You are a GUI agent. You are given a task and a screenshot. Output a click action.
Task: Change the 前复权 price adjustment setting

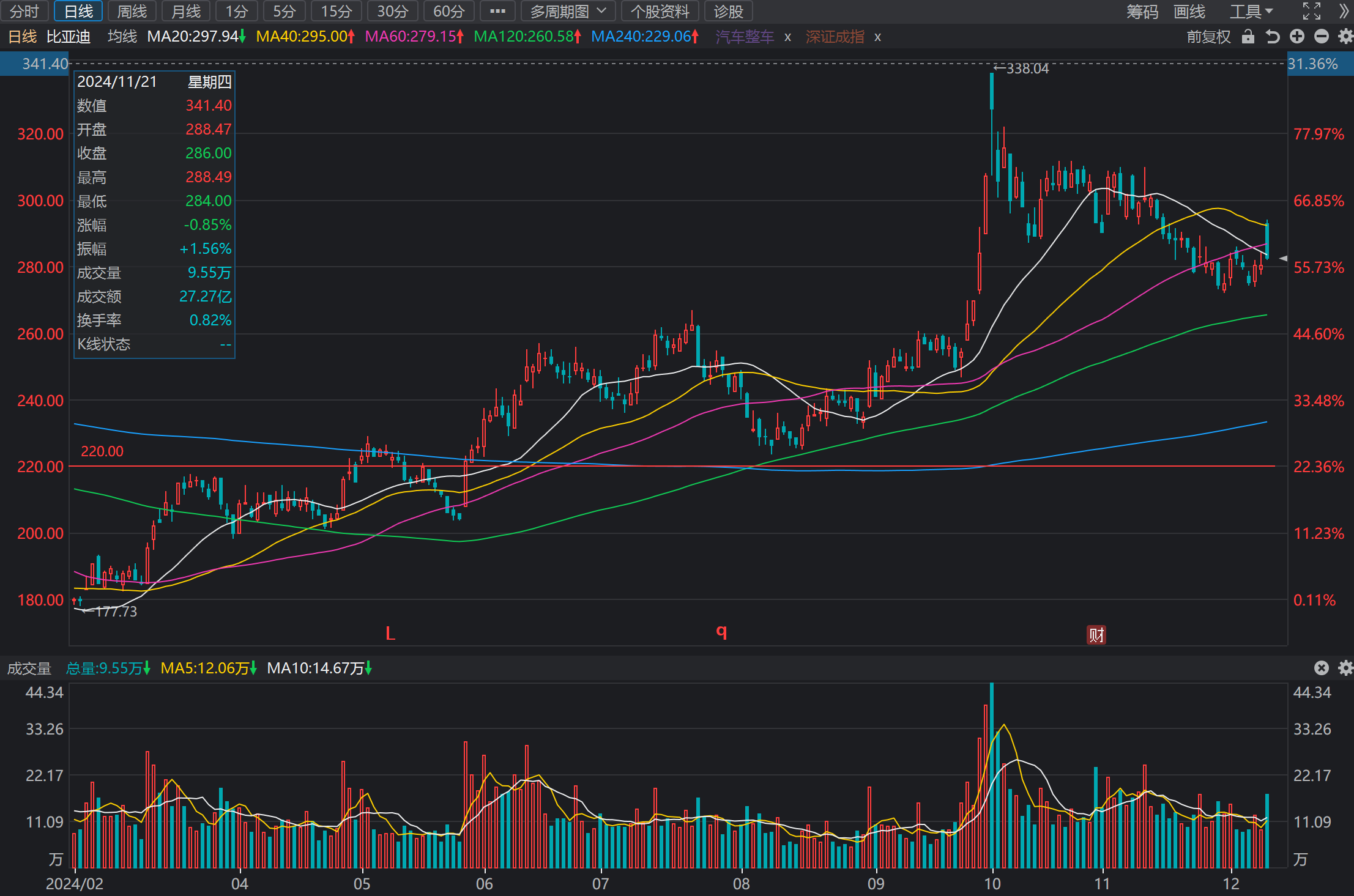1208,37
